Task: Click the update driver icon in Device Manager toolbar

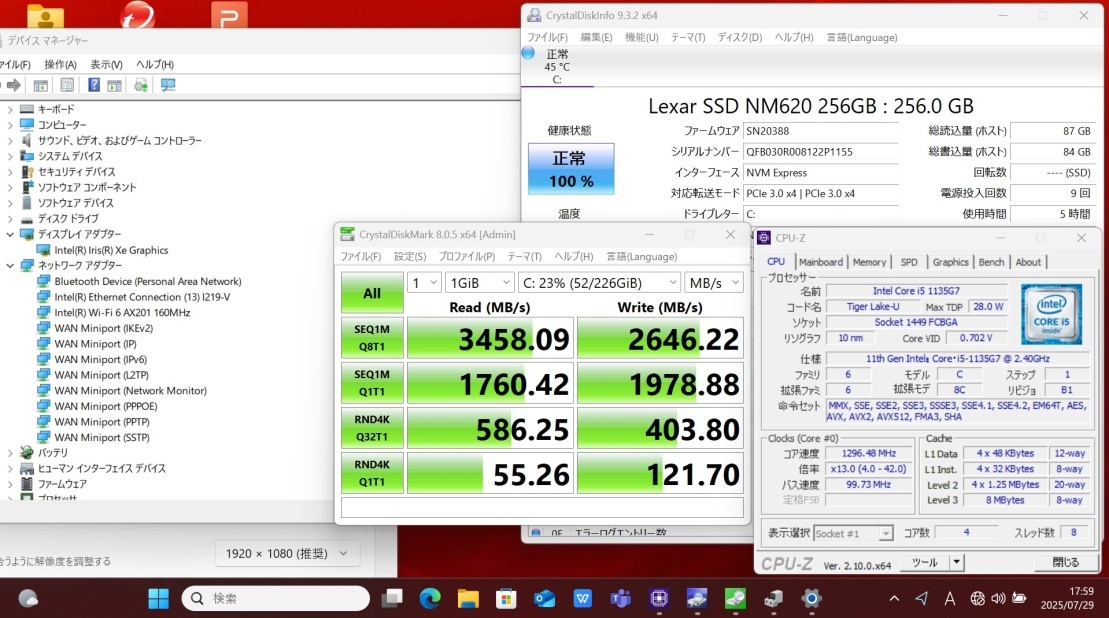Action: 141,86
